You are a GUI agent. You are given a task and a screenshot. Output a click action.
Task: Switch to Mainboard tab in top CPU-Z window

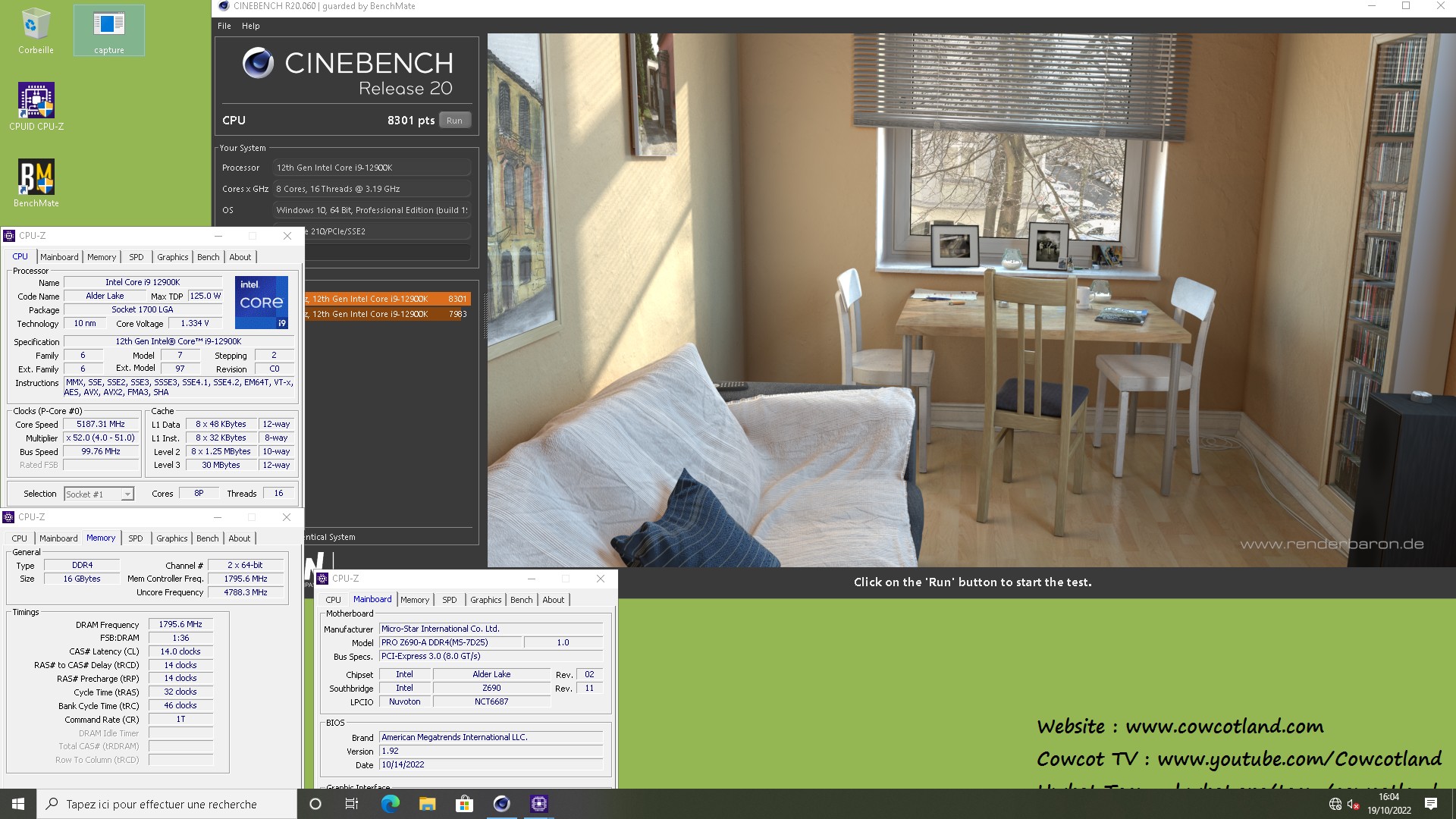pyautogui.click(x=59, y=257)
